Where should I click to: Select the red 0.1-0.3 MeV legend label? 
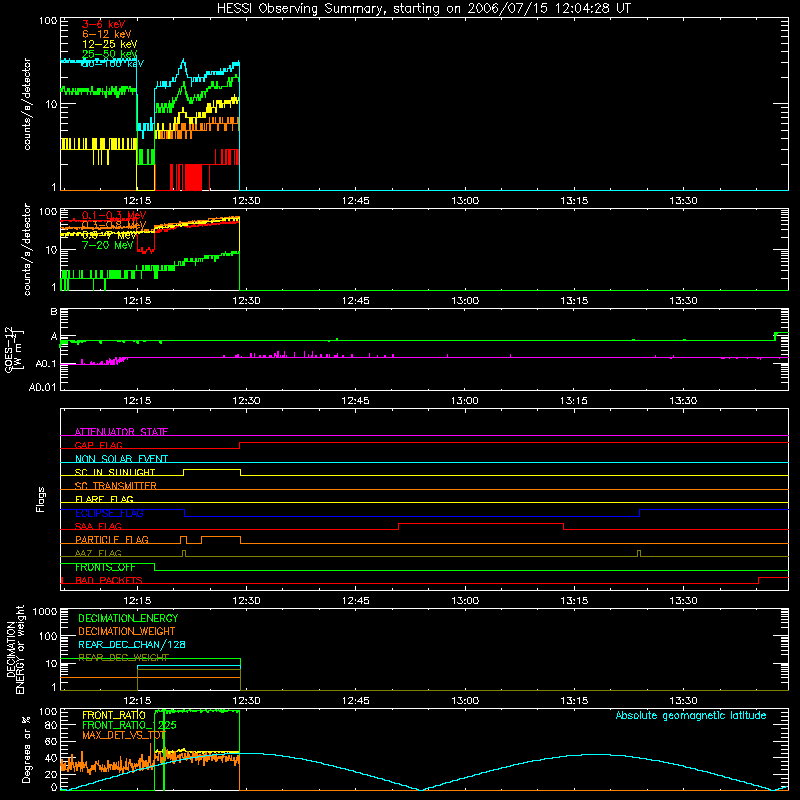coord(114,215)
